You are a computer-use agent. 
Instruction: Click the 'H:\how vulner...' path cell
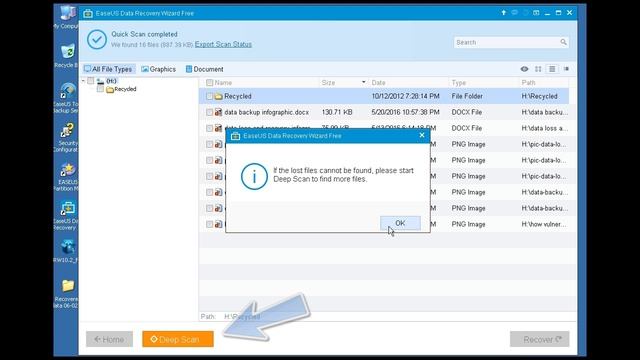[x=544, y=224]
